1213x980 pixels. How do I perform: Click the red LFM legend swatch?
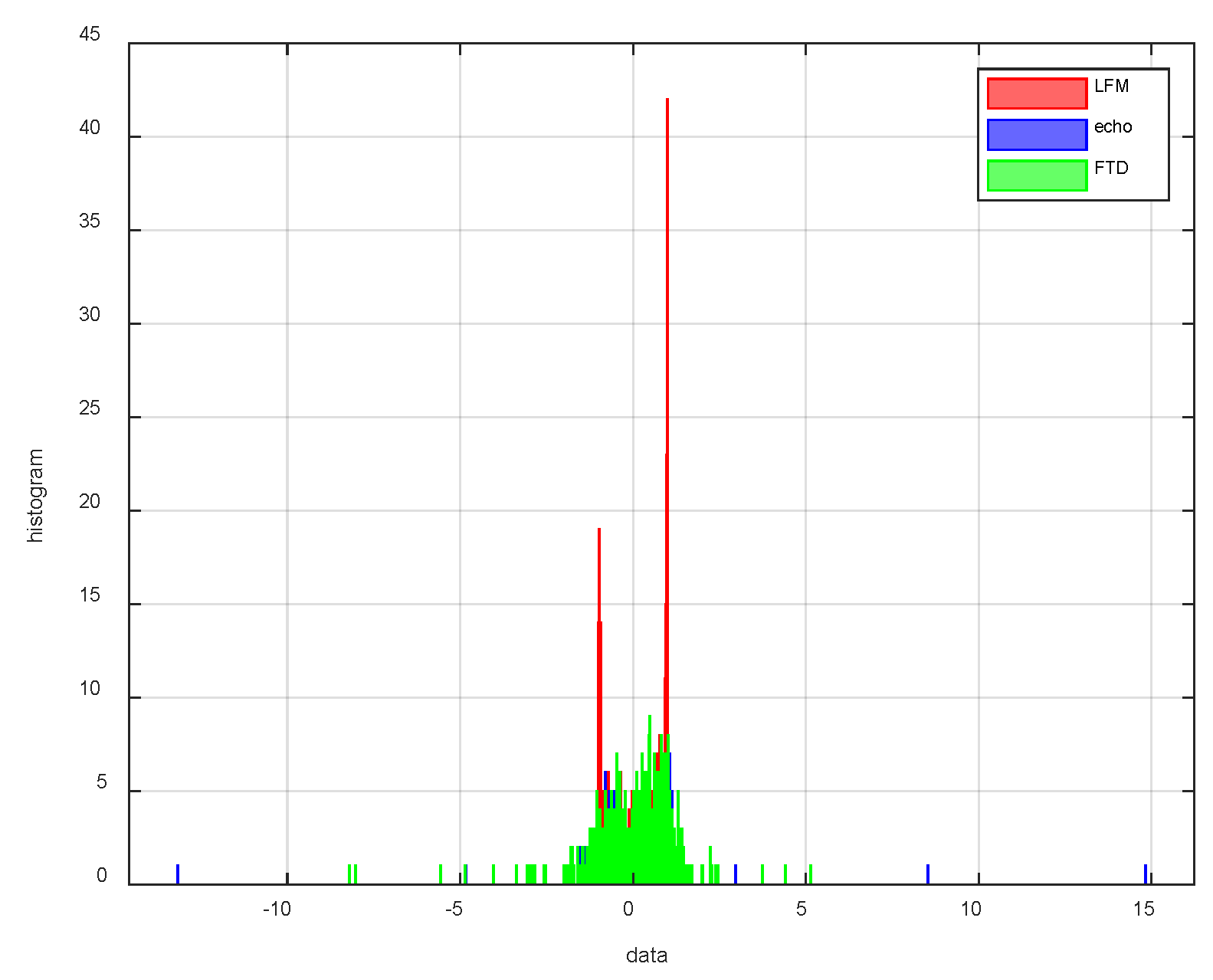(1036, 93)
